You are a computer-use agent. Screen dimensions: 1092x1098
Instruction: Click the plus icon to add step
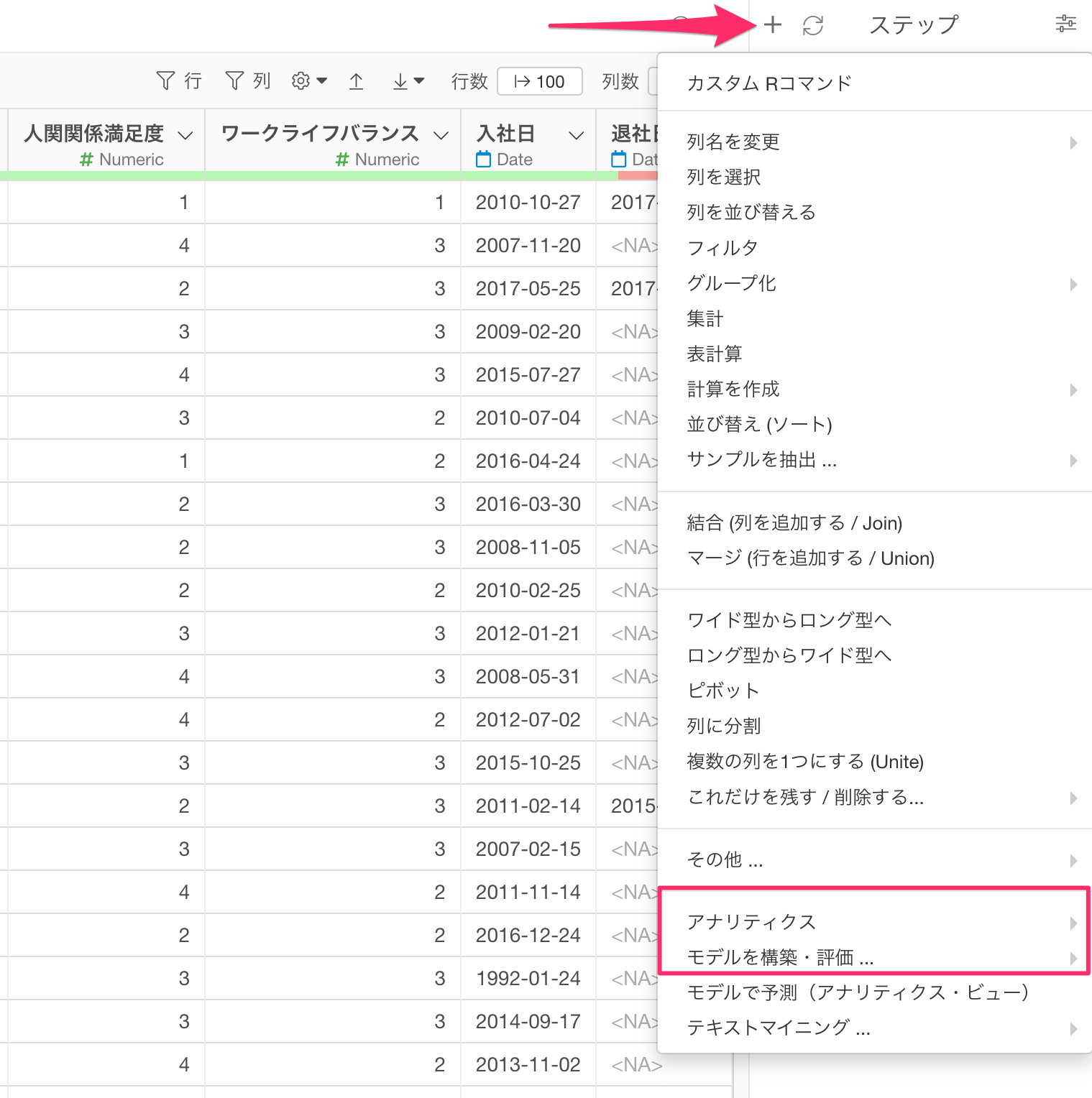(x=773, y=25)
